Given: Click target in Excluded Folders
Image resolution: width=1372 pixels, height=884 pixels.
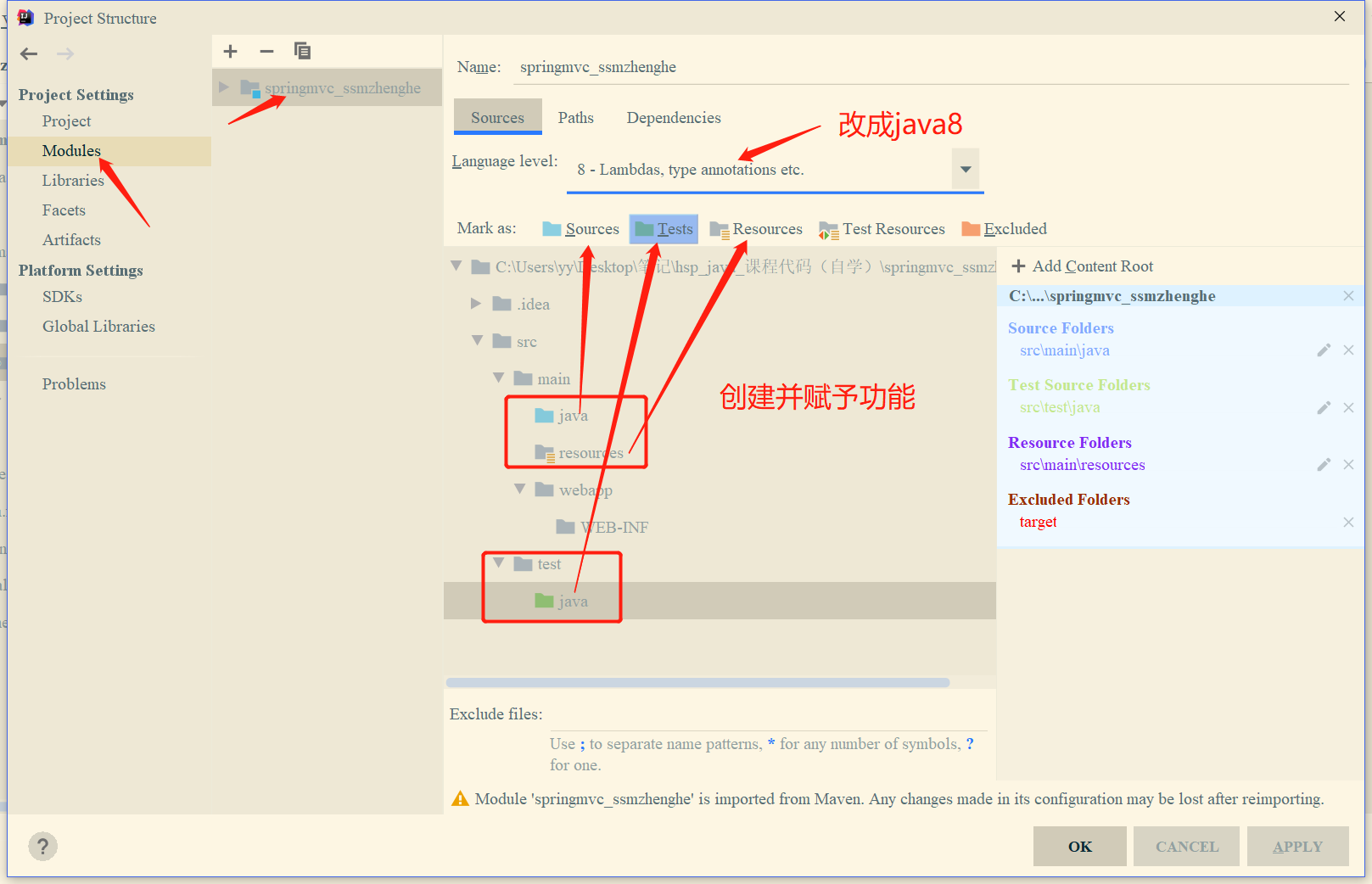Looking at the screenshot, I should [x=1038, y=523].
